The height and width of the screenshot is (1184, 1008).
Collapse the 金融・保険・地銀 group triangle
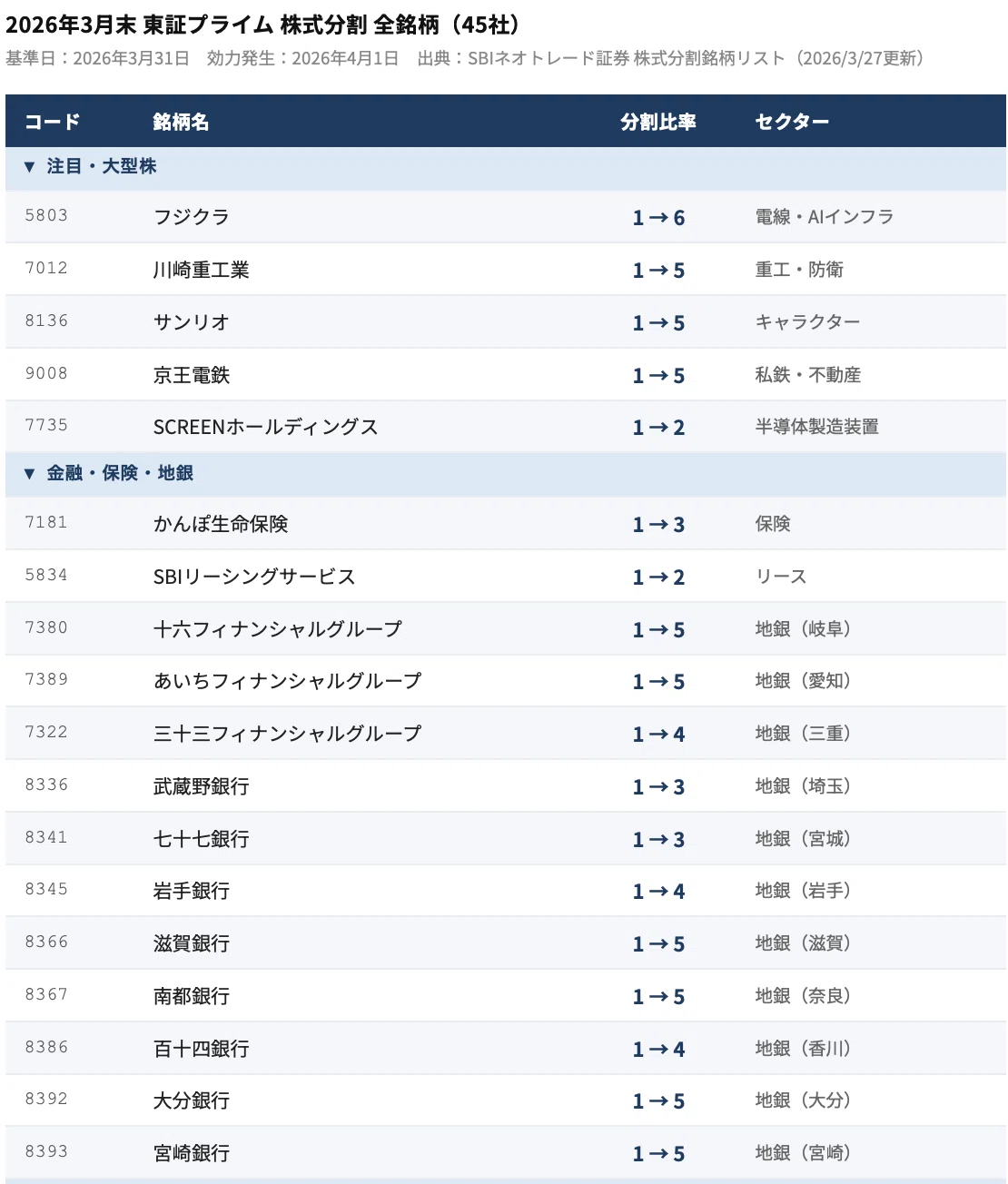coord(29,474)
